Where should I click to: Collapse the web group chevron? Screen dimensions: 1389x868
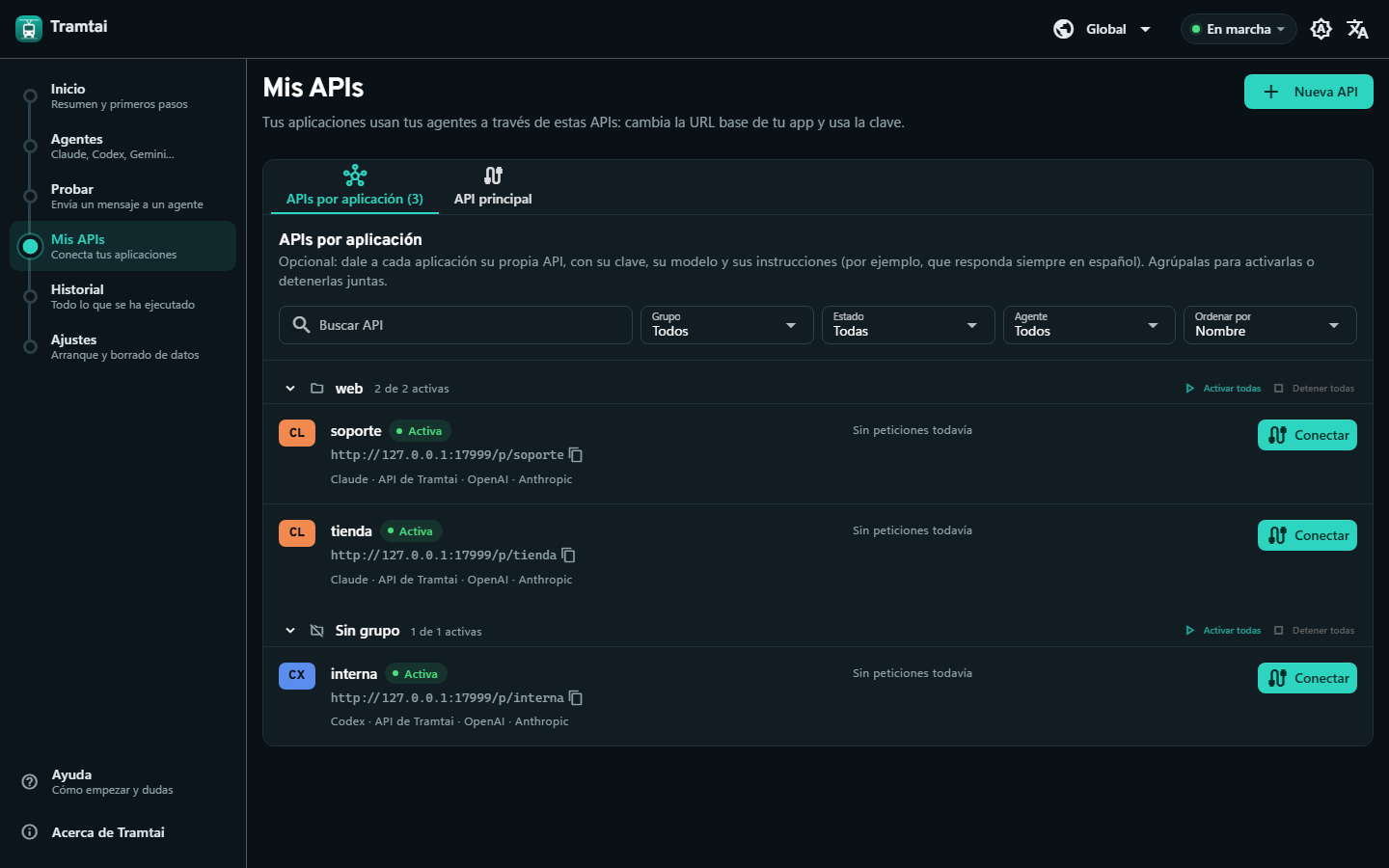pos(290,389)
